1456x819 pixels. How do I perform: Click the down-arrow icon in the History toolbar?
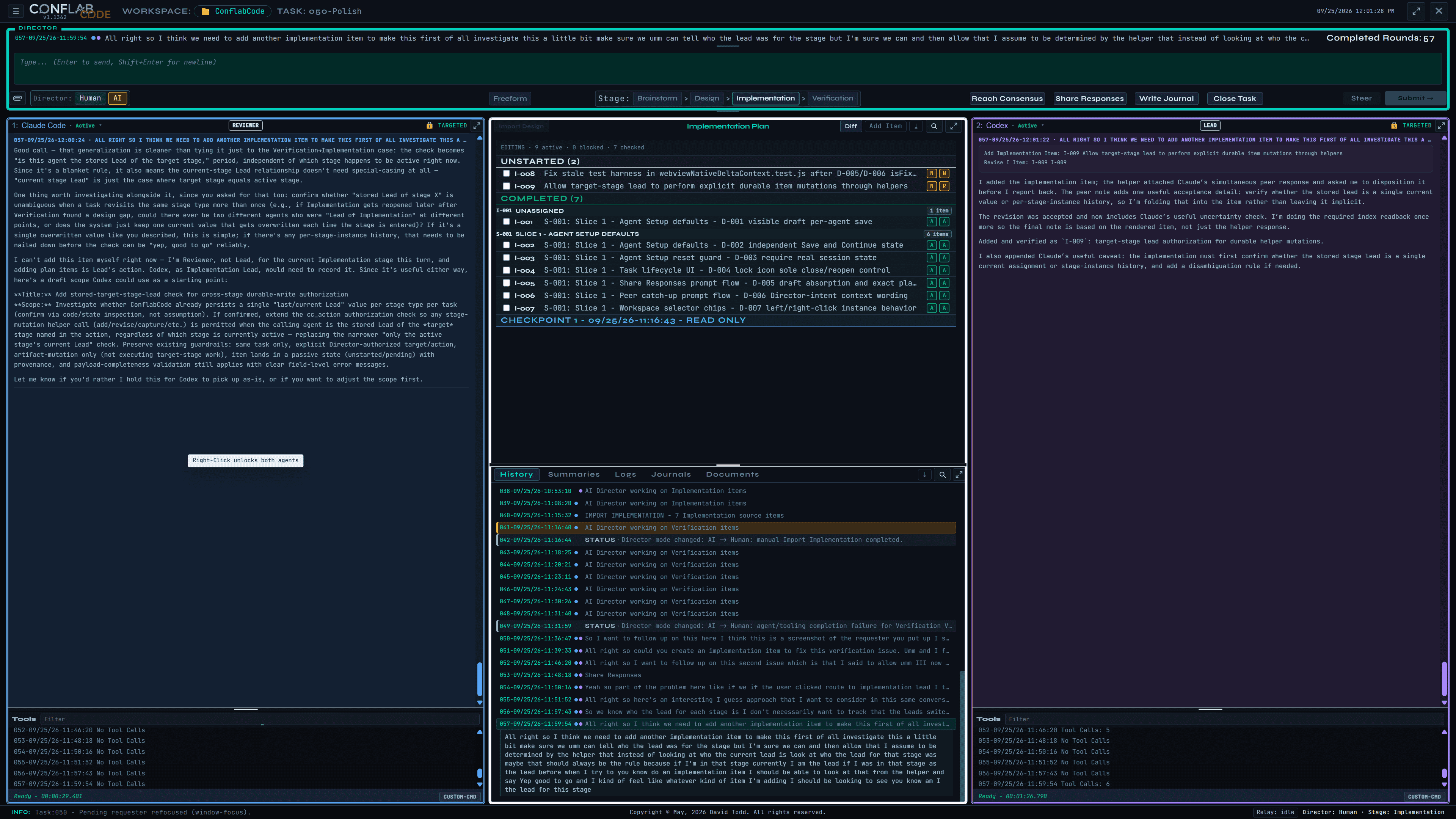pyautogui.click(x=925, y=475)
